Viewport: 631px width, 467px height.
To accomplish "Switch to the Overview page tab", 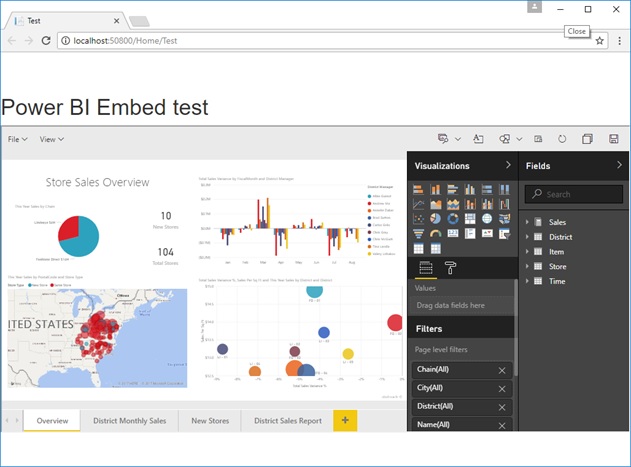I will [x=52, y=421].
